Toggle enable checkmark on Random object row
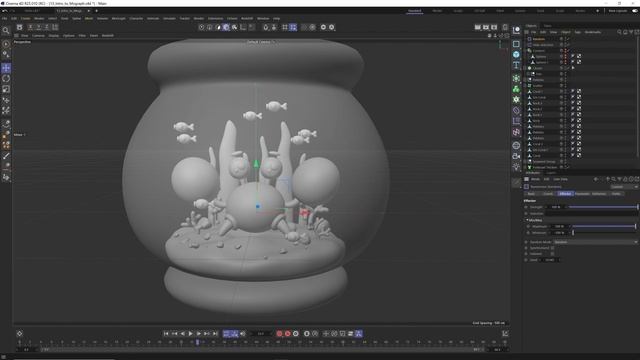The image size is (640, 360). pos(568,39)
